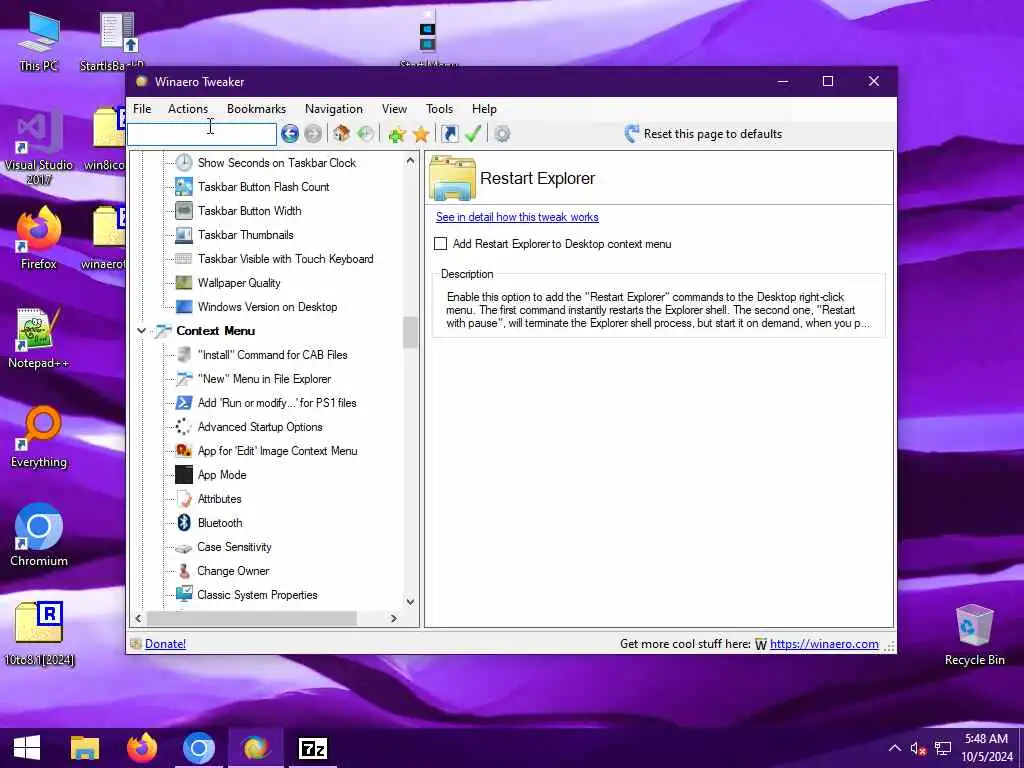The image size is (1024, 768).
Task: Select the Recycle Bin desktop icon
Action: (x=974, y=635)
